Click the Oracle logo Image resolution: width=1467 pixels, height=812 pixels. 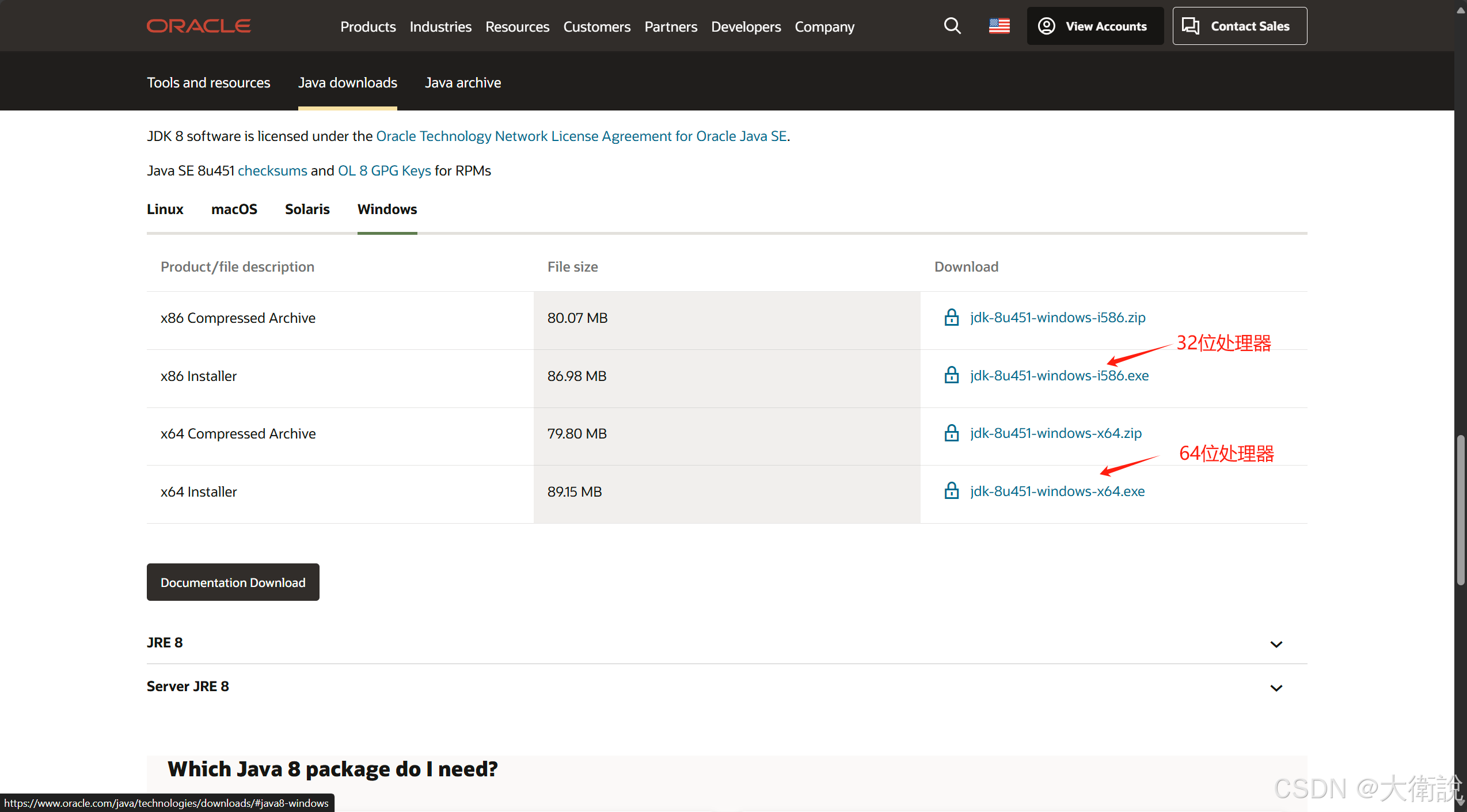click(199, 26)
